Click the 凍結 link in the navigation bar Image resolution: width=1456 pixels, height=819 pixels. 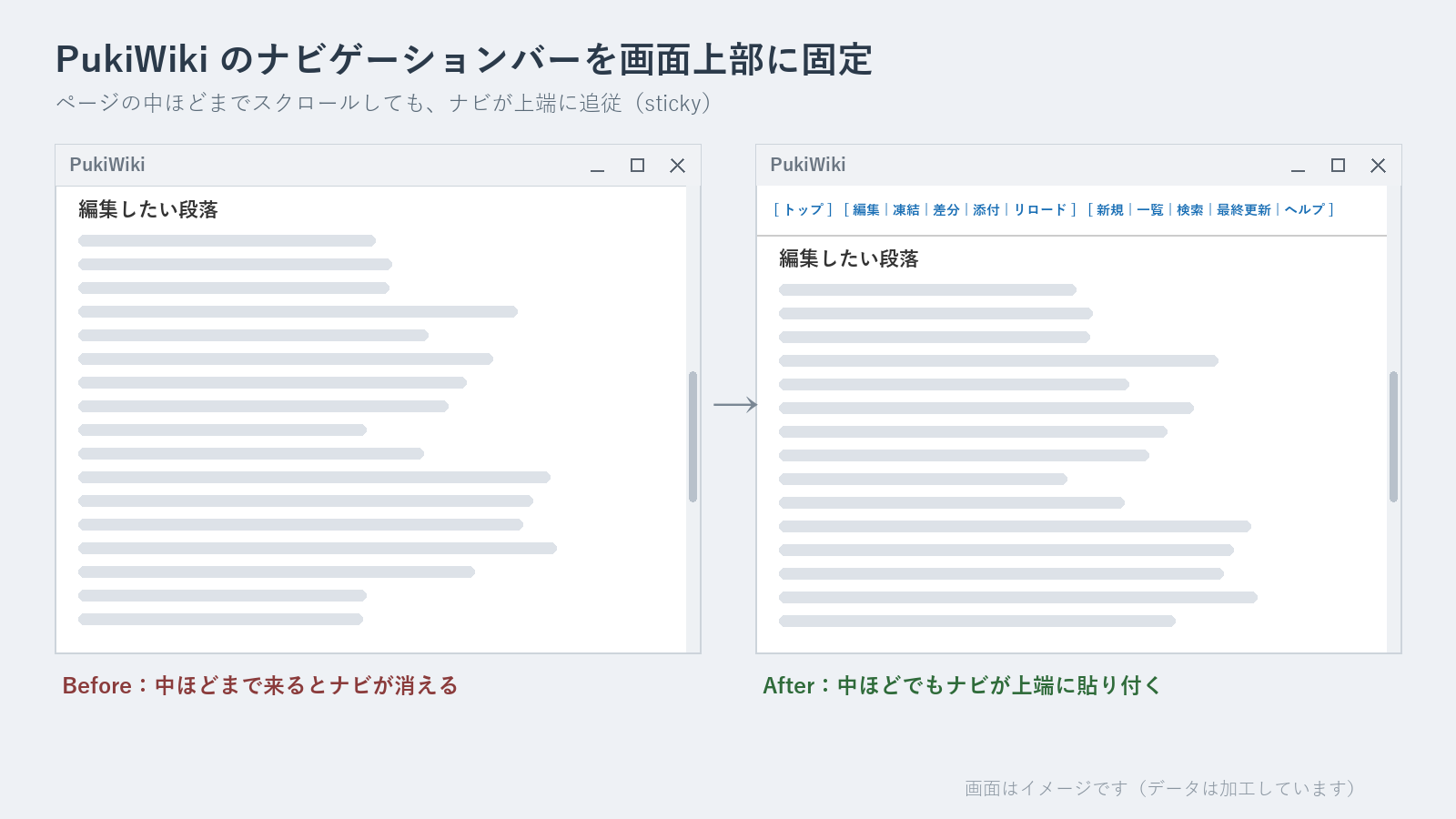[x=906, y=209]
